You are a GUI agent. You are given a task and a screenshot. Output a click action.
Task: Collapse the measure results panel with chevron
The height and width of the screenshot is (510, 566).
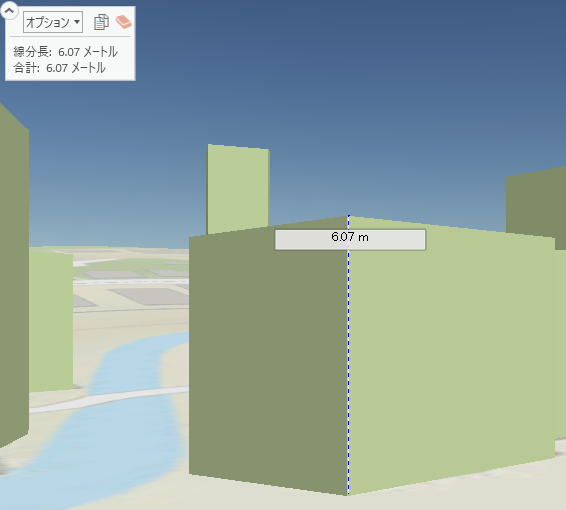click(9, 10)
